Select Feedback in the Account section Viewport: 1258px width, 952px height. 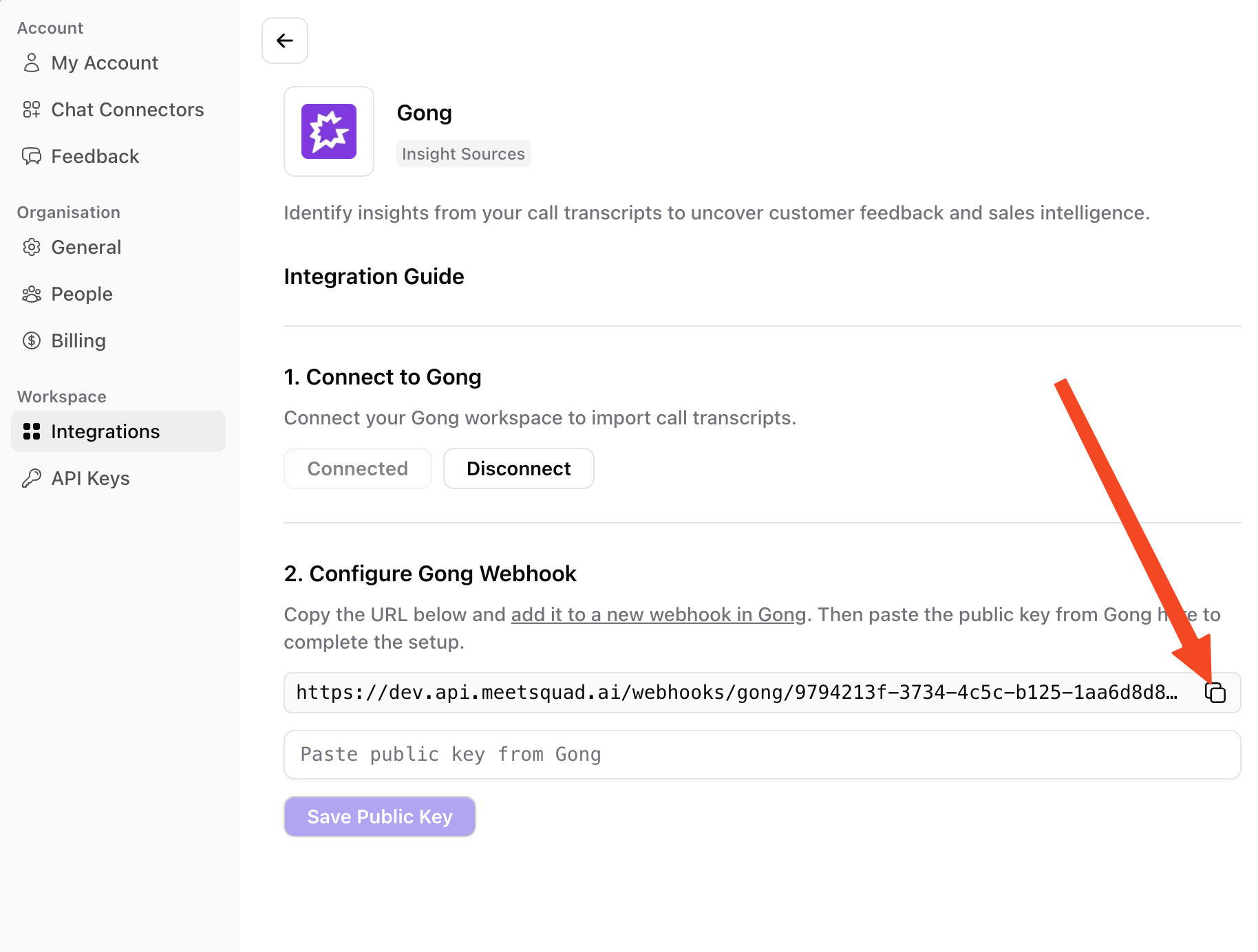pos(95,156)
